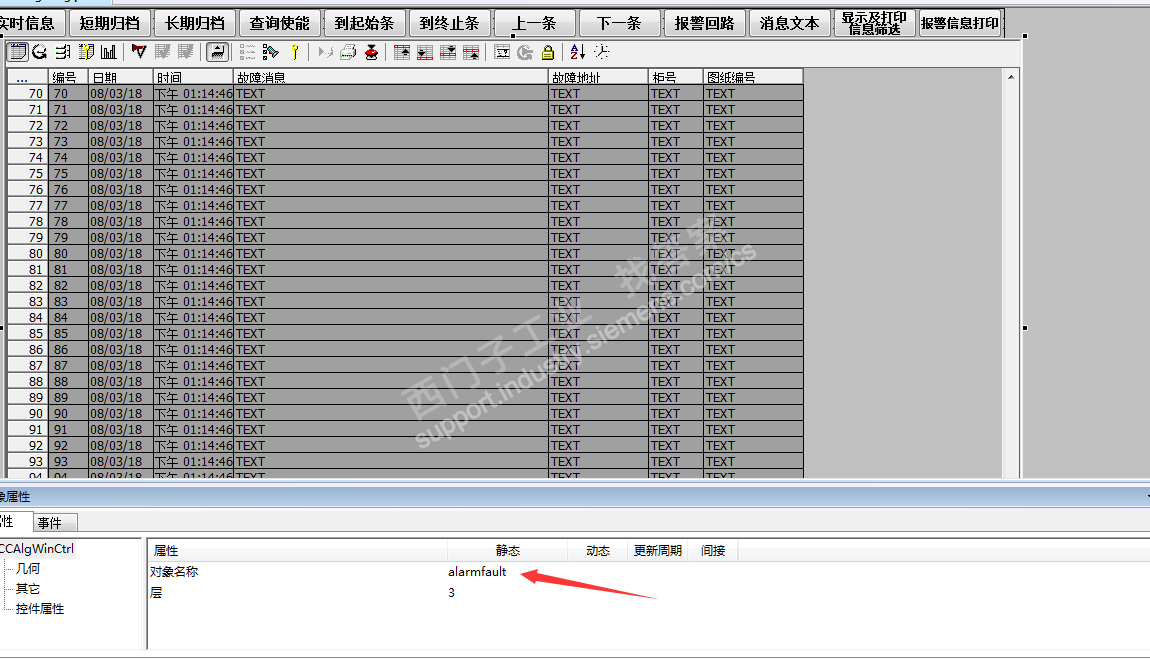Jump to last message icon
Image resolution: width=1150 pixels, height=659 pixels.
(x=425, y=52)
